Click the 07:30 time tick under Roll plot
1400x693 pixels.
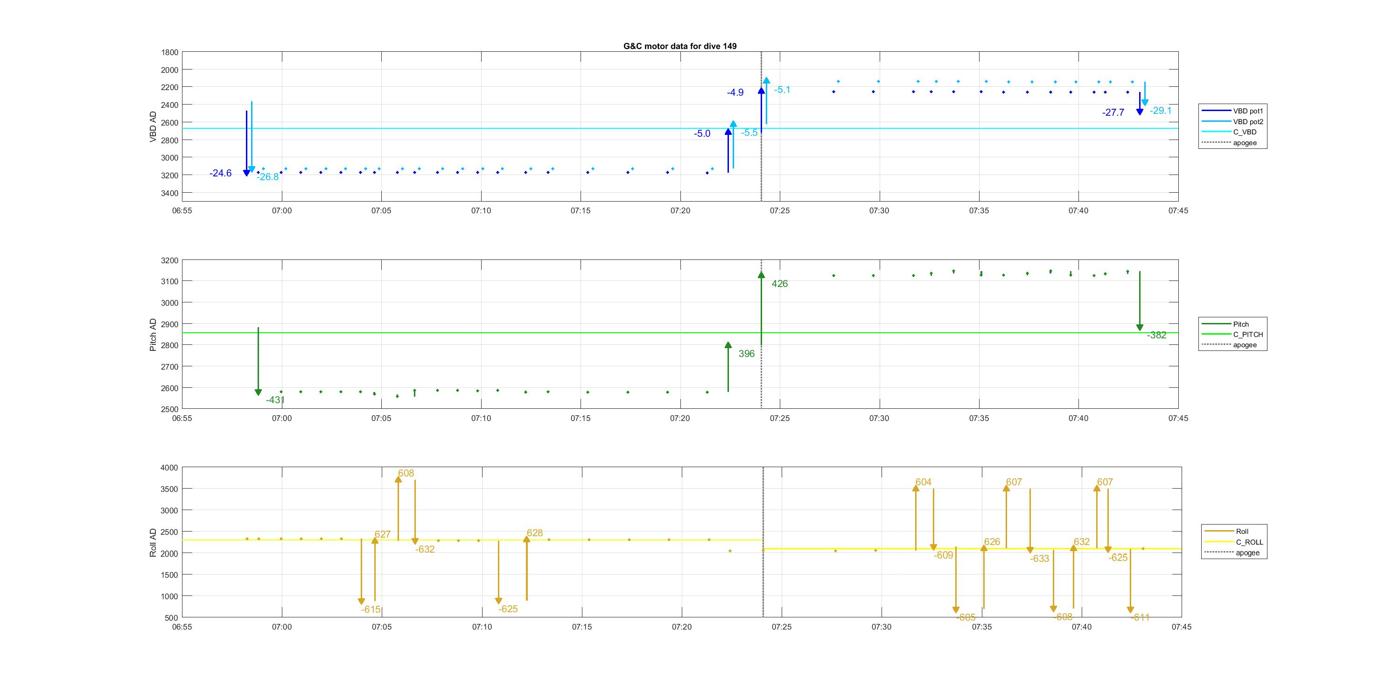click(881, 627)
